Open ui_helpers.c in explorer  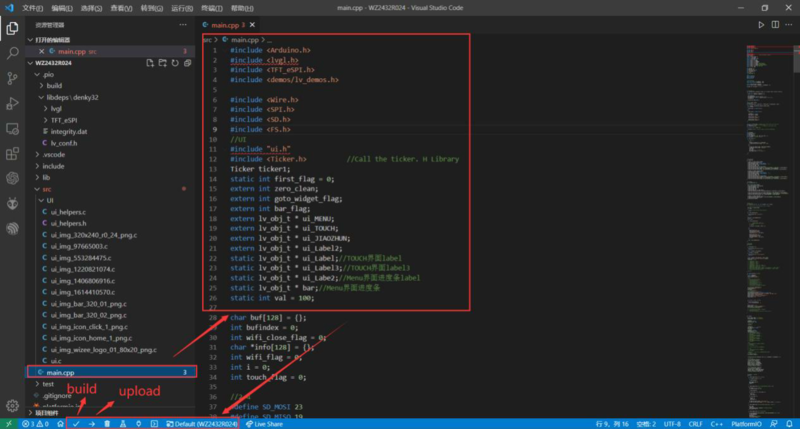coord(68,212)
